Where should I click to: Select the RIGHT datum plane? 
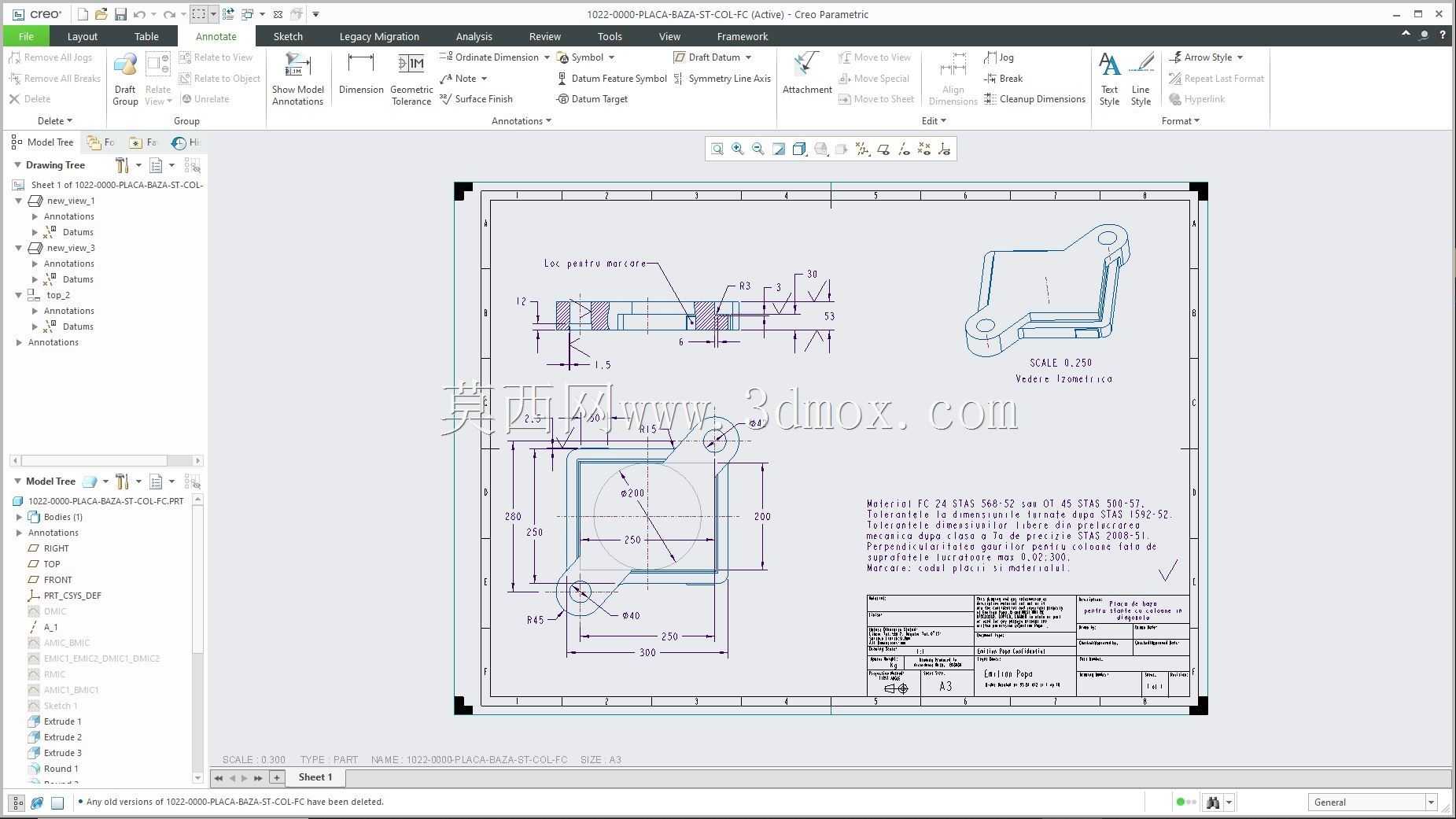(x=48, y=548)
